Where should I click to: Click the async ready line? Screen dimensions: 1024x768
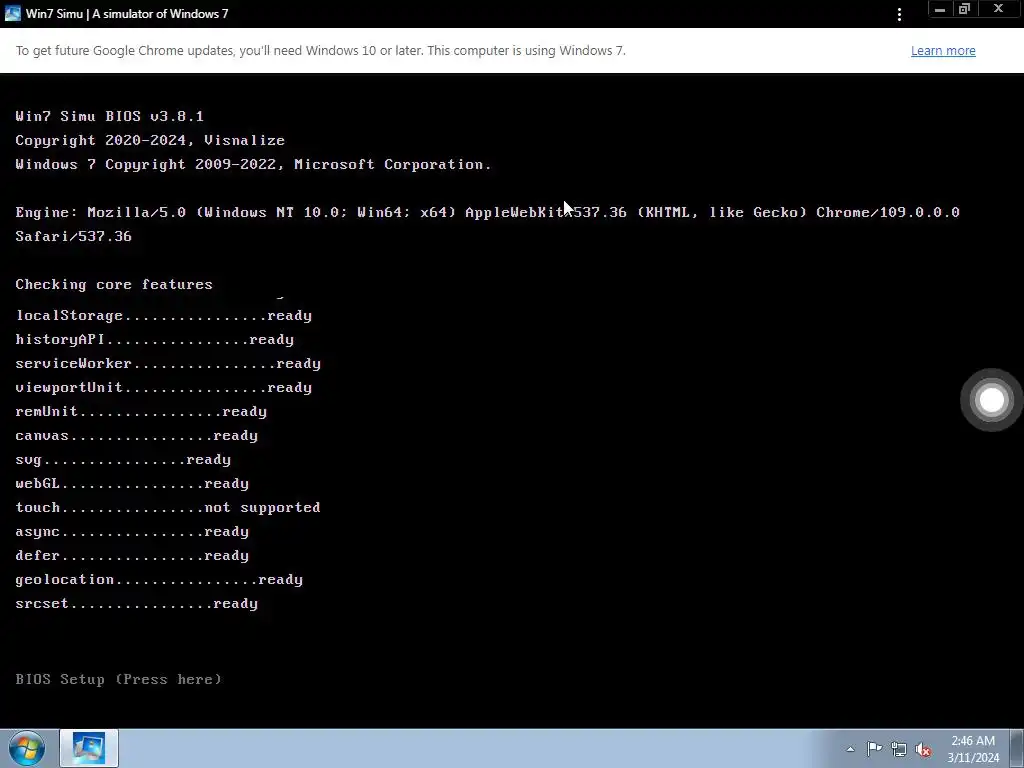click(132, 532)
